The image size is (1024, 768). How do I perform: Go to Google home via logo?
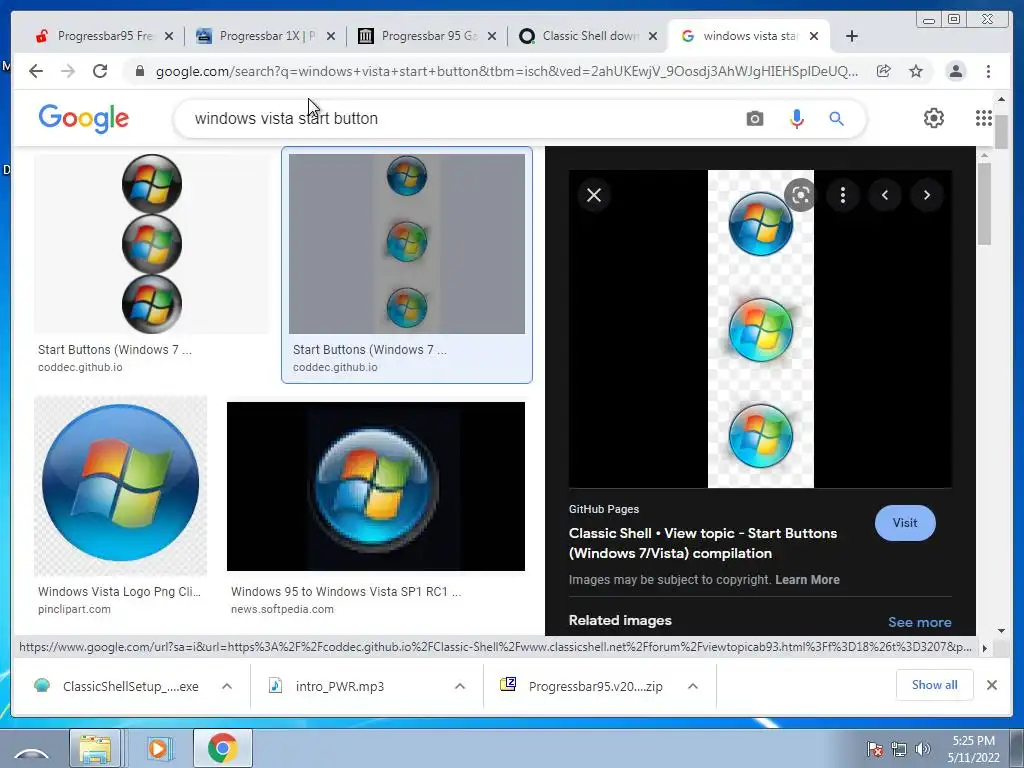pos(84,118)
